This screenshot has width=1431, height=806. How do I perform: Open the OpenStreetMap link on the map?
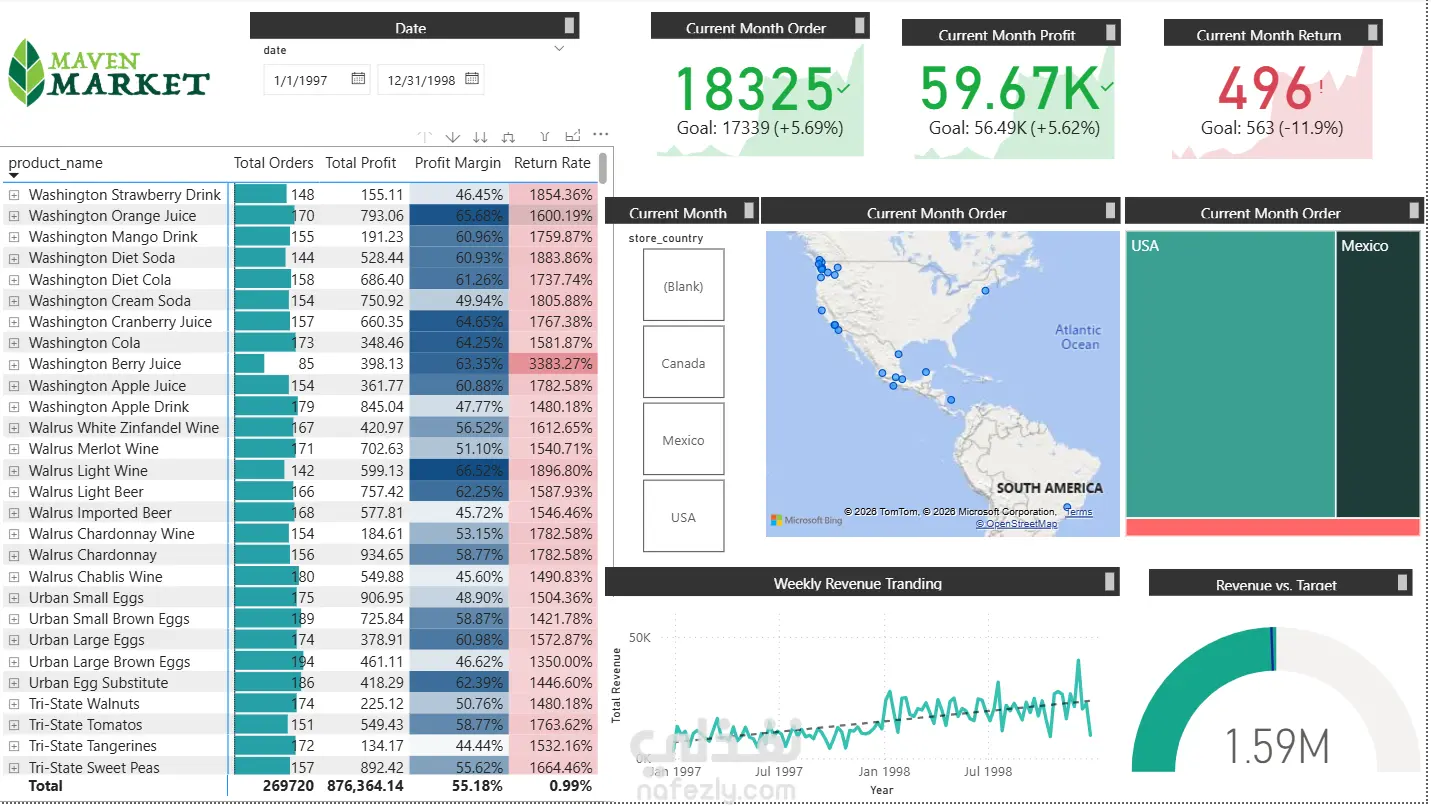coord(1016,523)
